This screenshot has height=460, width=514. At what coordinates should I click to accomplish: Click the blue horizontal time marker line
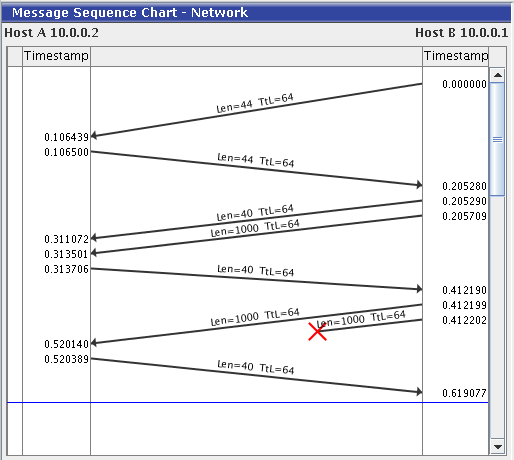pyautogui.click(x=248, y=402)
